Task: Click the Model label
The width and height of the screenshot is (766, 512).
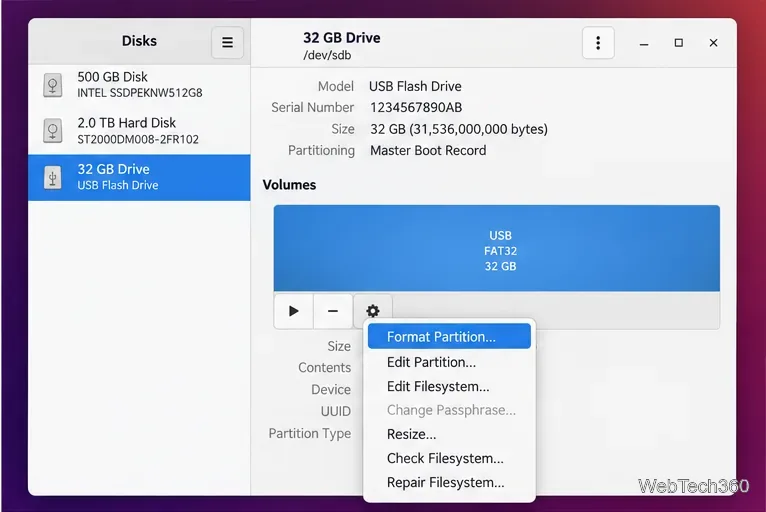Action: [336, 86]
